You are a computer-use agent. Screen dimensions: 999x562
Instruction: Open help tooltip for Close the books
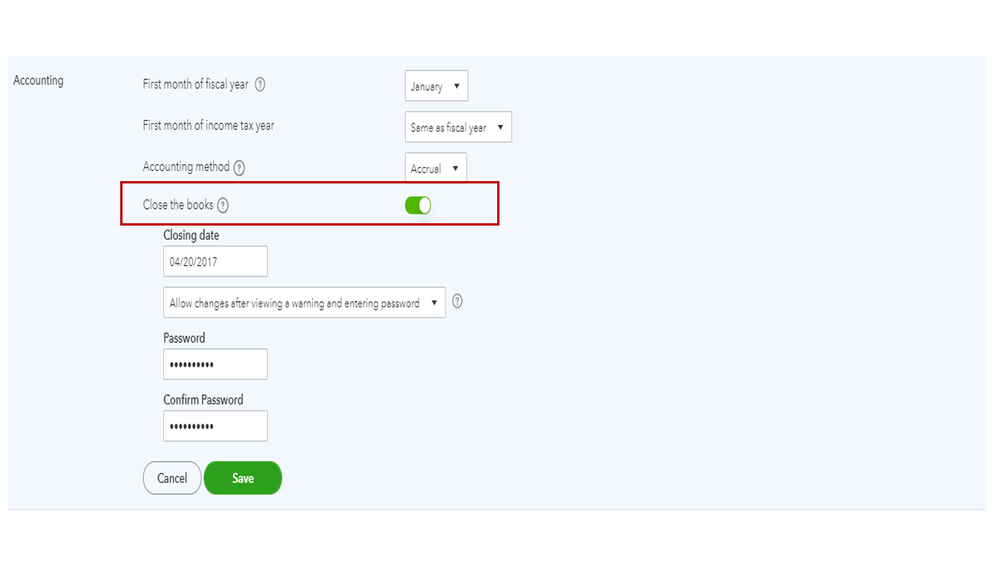tap(223, 205)
